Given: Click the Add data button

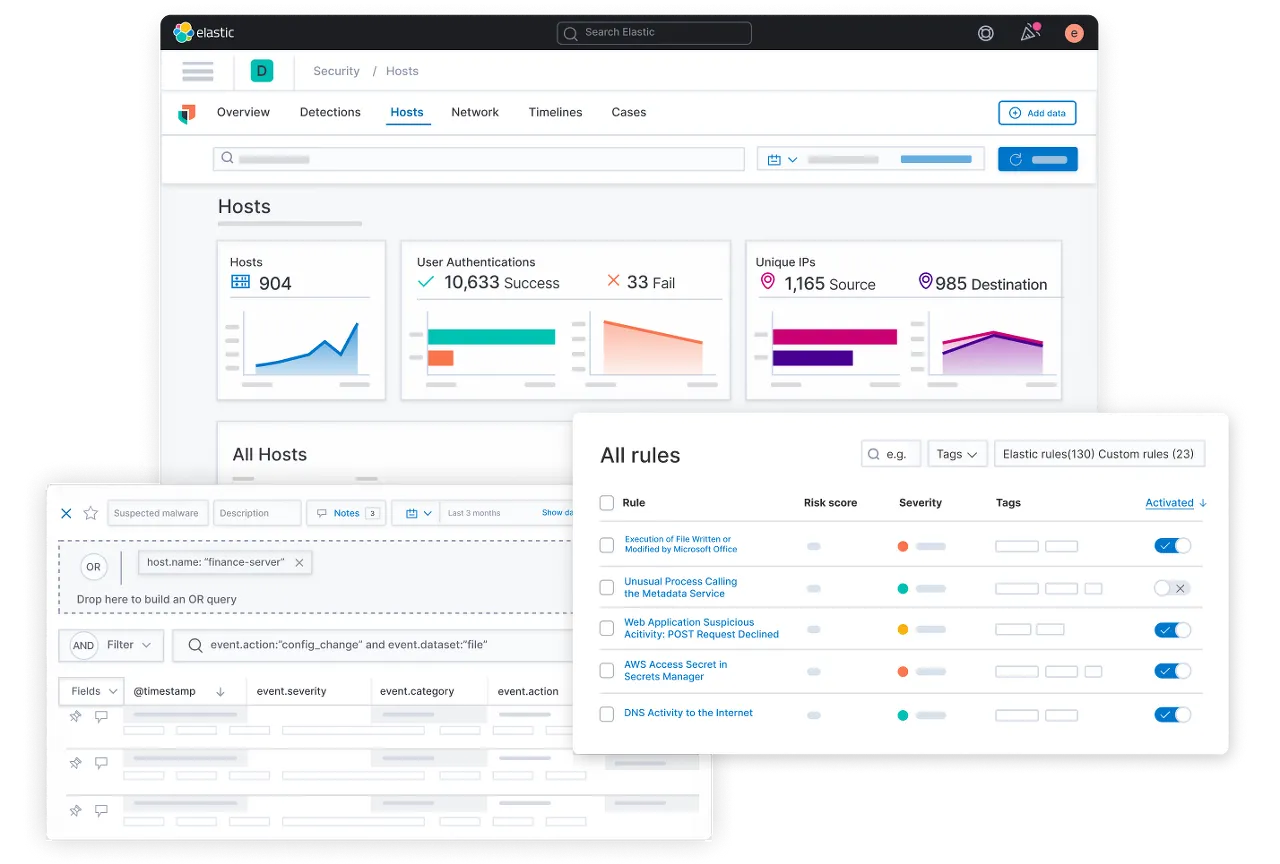Looking at the screenshot, I should (1037, 113).
